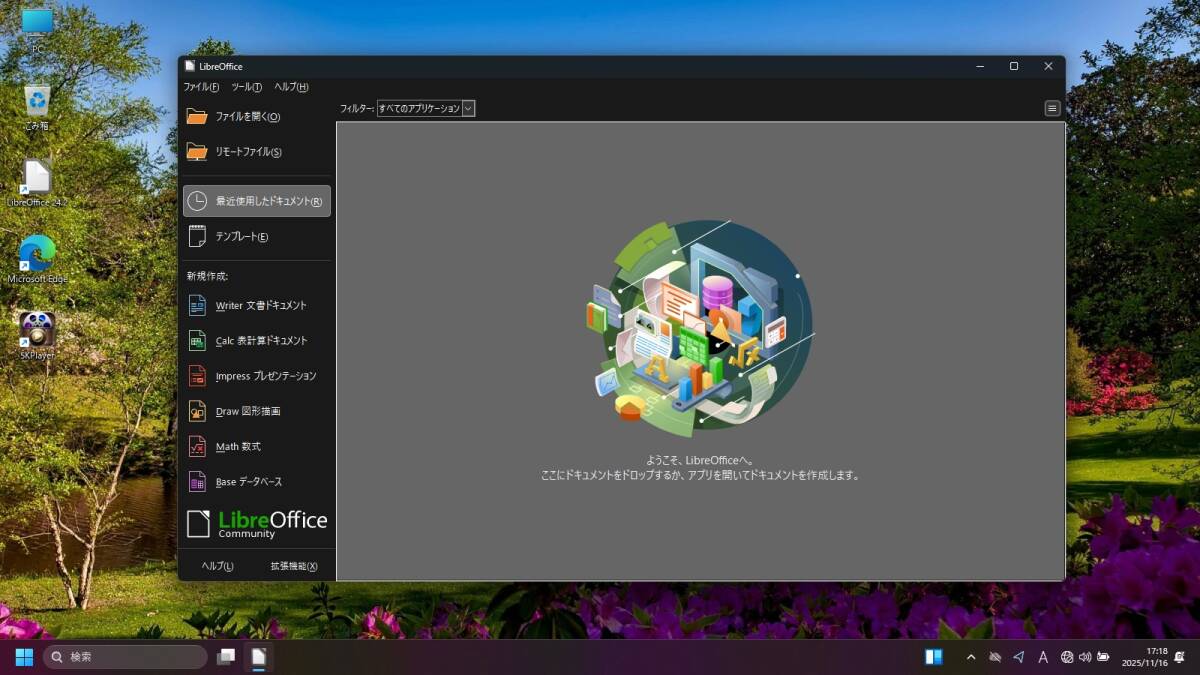Click the ヘルプ button at sidebar bottom
The height and width of the screenshot is (675, 1200).
click(217, 566)
